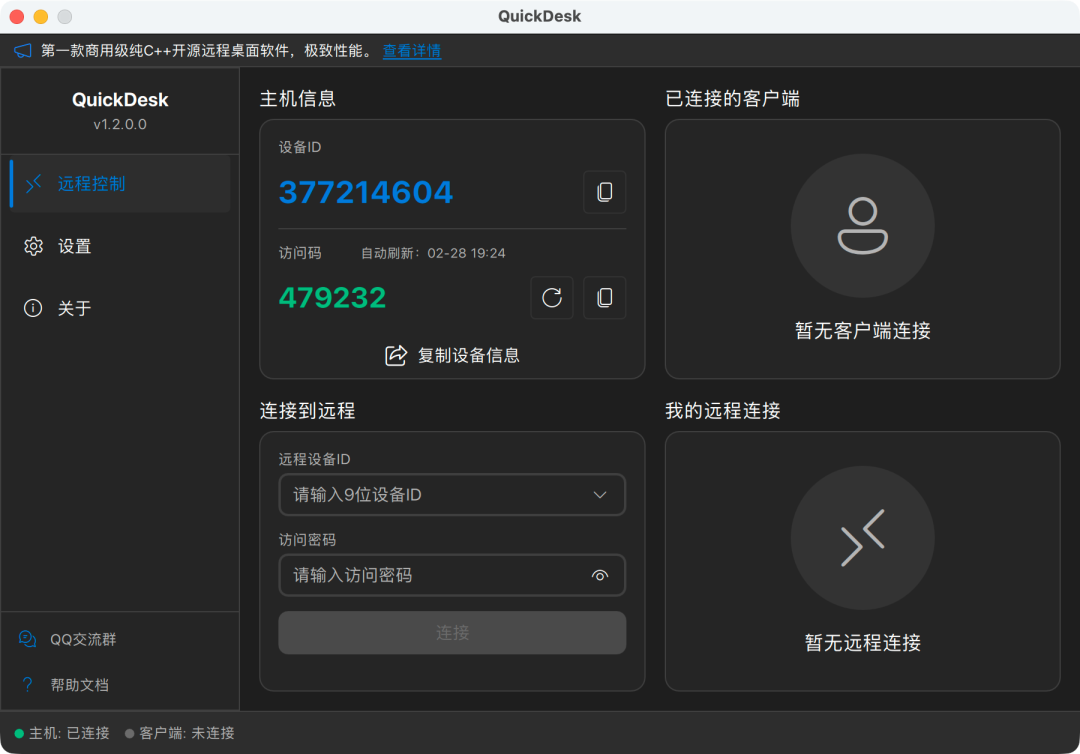Select the 远程控制 lightning icon in sidebar
Screen dimensions: 1080x754
tap(33, 184)
